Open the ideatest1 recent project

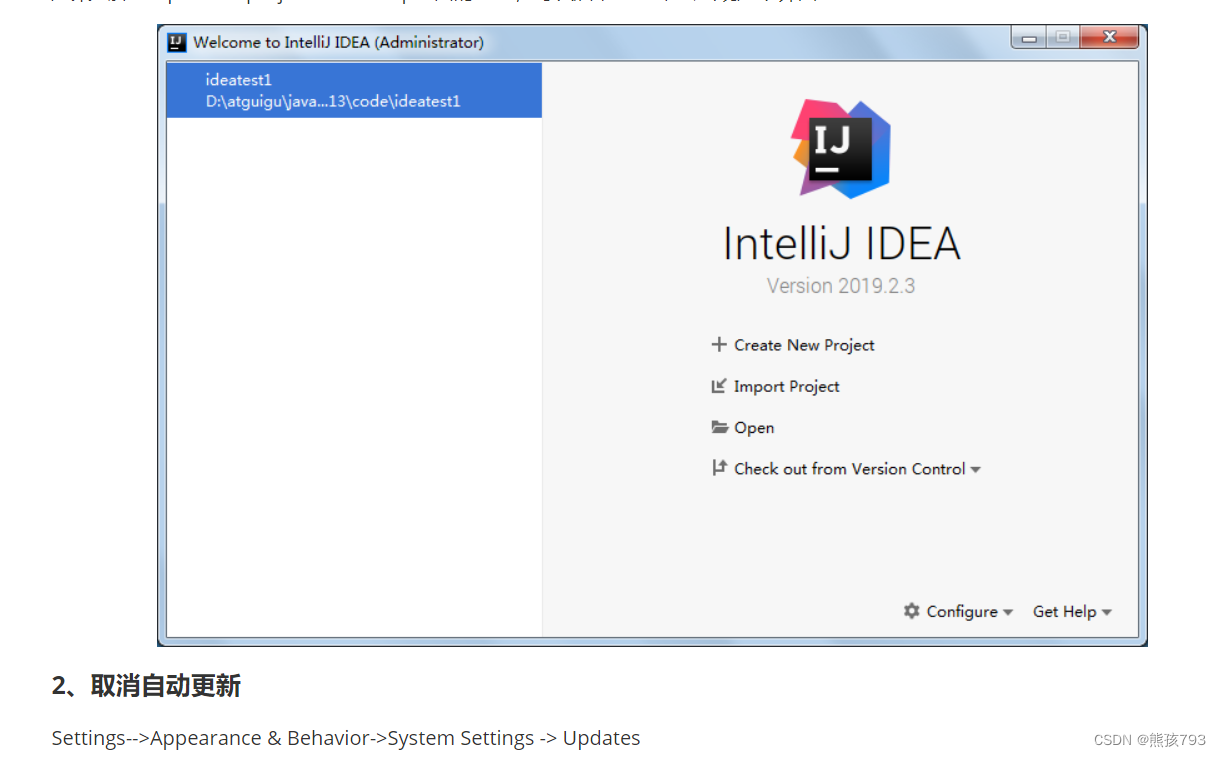coord(354,90)
